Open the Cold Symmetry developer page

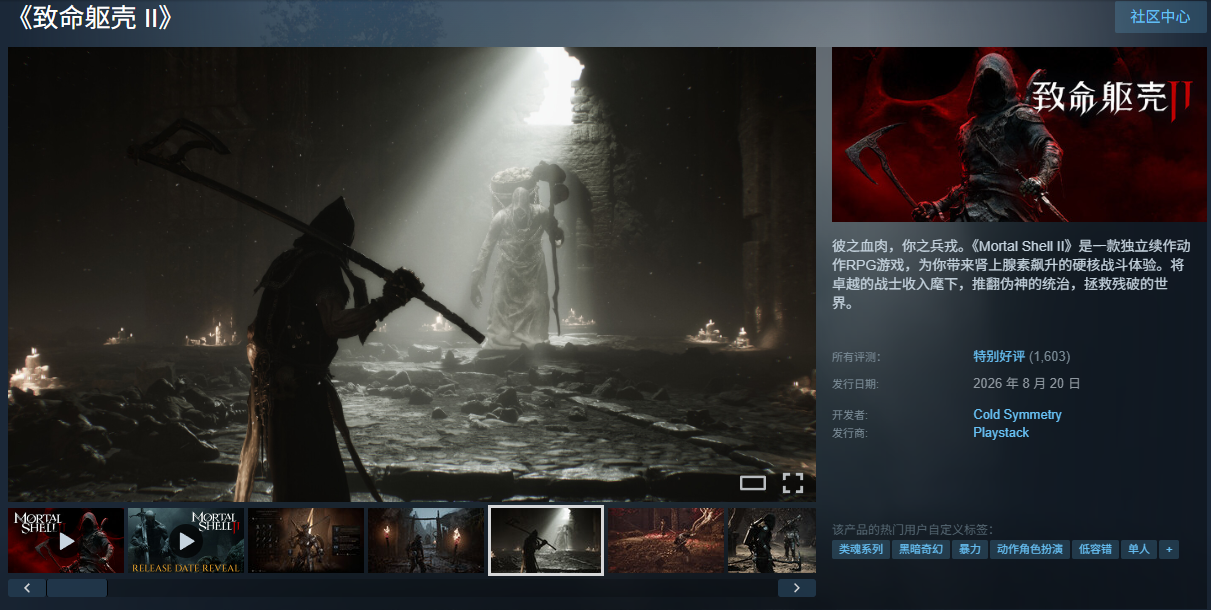tap(1017, 414)
